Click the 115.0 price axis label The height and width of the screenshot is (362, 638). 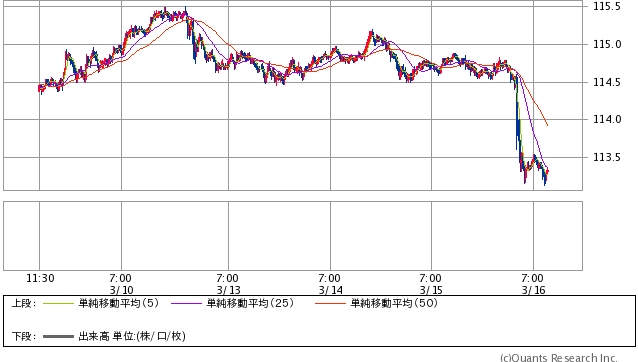[607, 44]
